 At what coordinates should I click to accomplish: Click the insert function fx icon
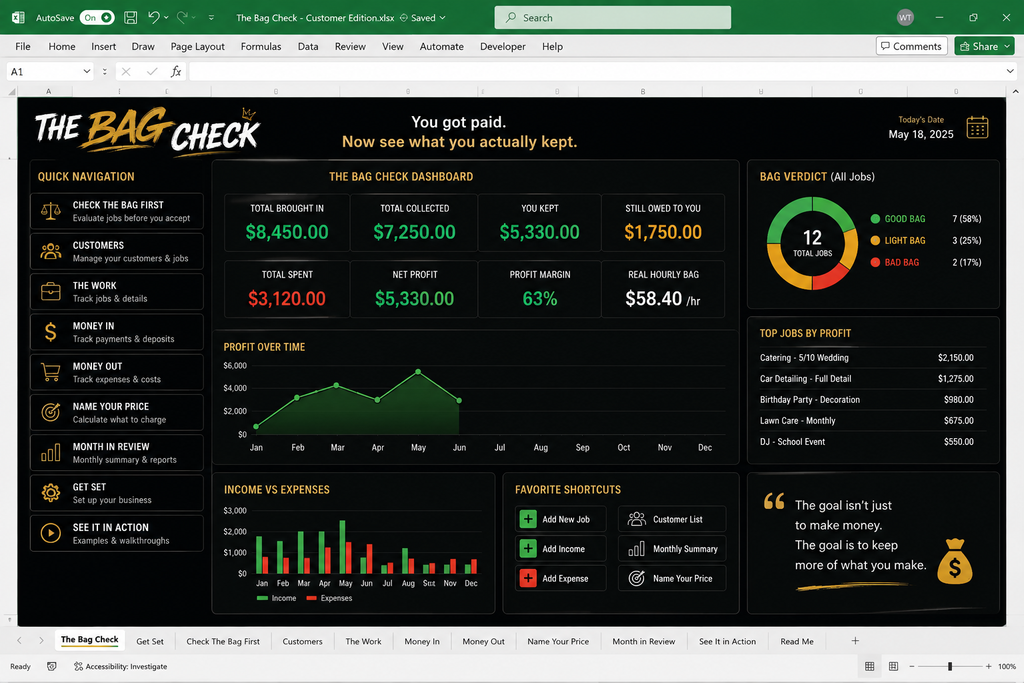(x=176, y=71)
